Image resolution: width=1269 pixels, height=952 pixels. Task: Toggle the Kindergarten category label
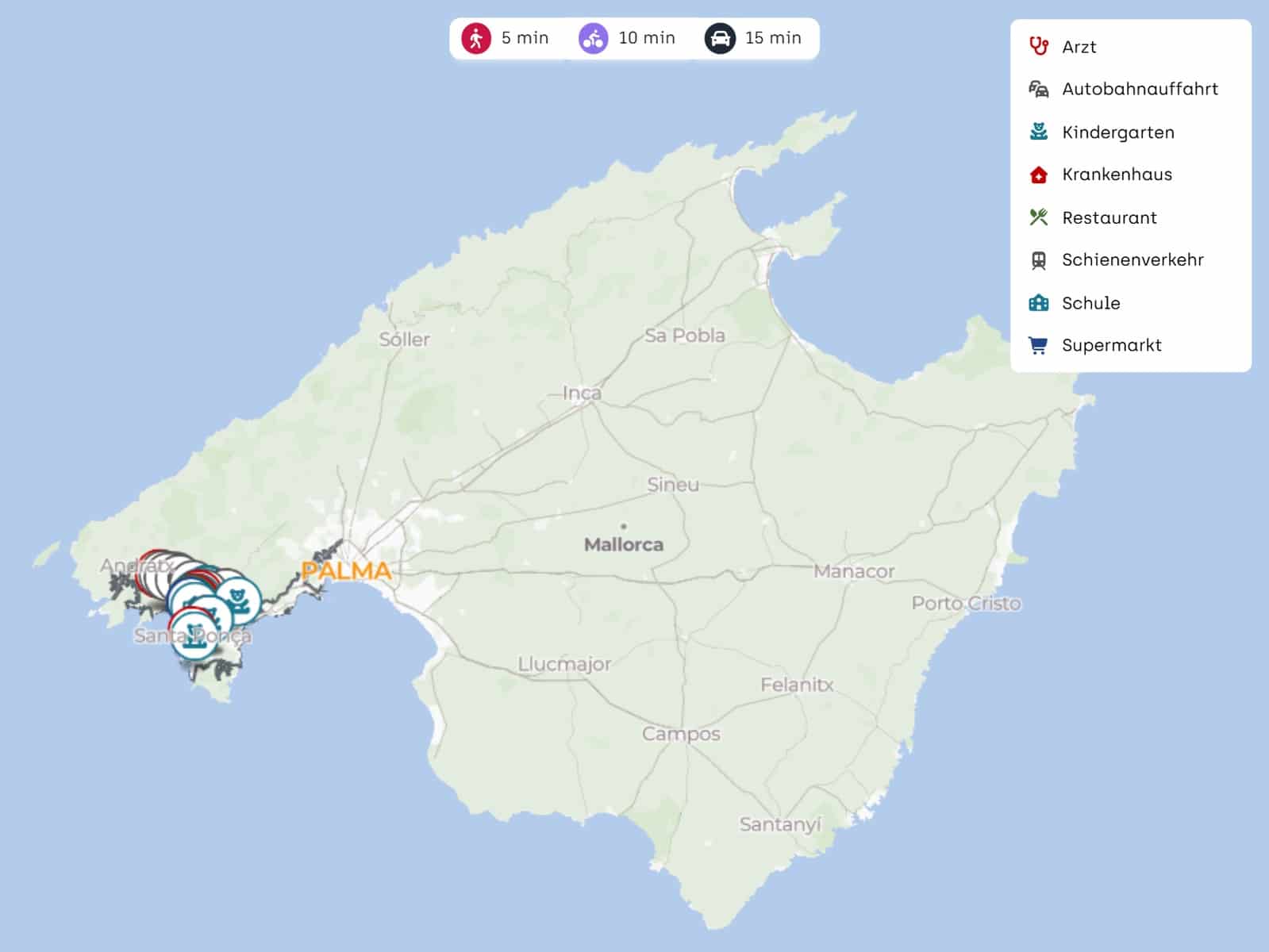[x=1117, y=132]
